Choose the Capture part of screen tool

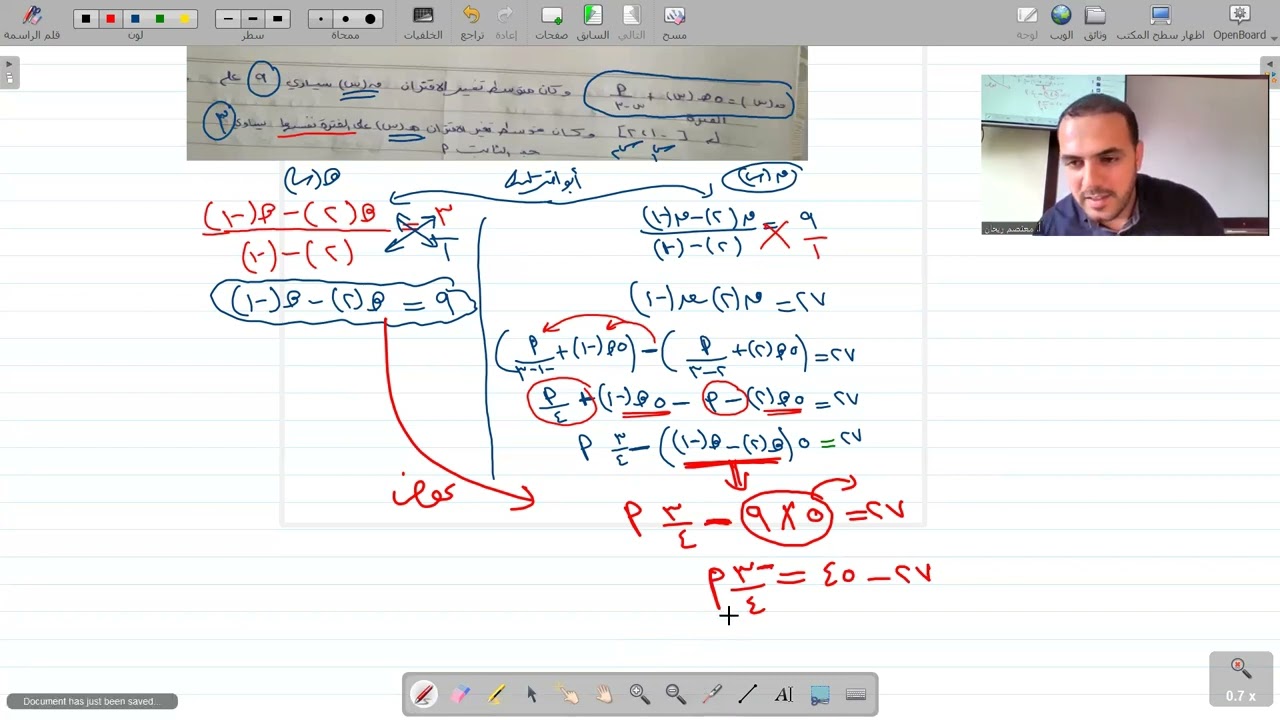(x=820, y=694)
